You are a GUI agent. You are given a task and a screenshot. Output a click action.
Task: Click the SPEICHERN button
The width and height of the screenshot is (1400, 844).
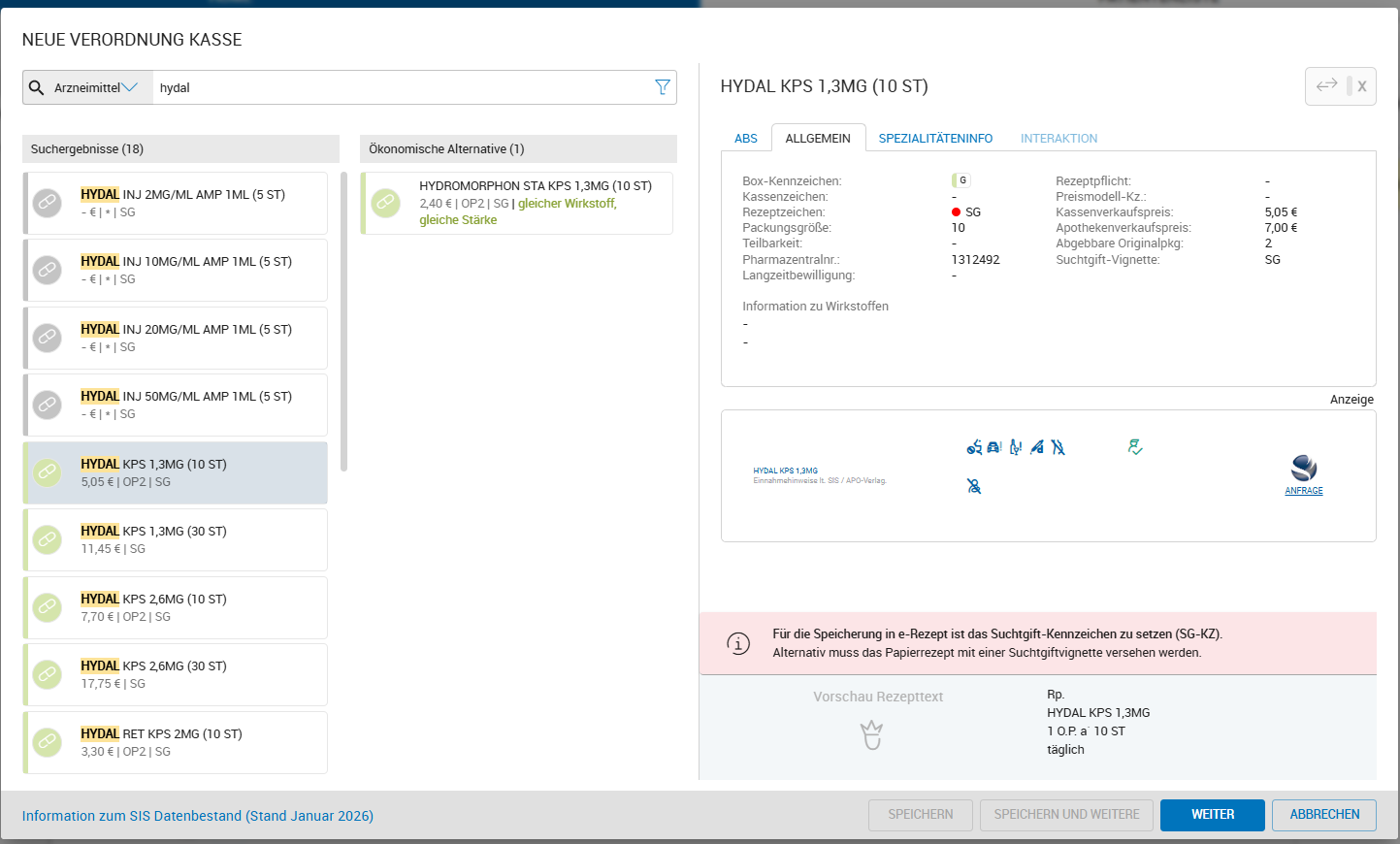coord(921,815)
